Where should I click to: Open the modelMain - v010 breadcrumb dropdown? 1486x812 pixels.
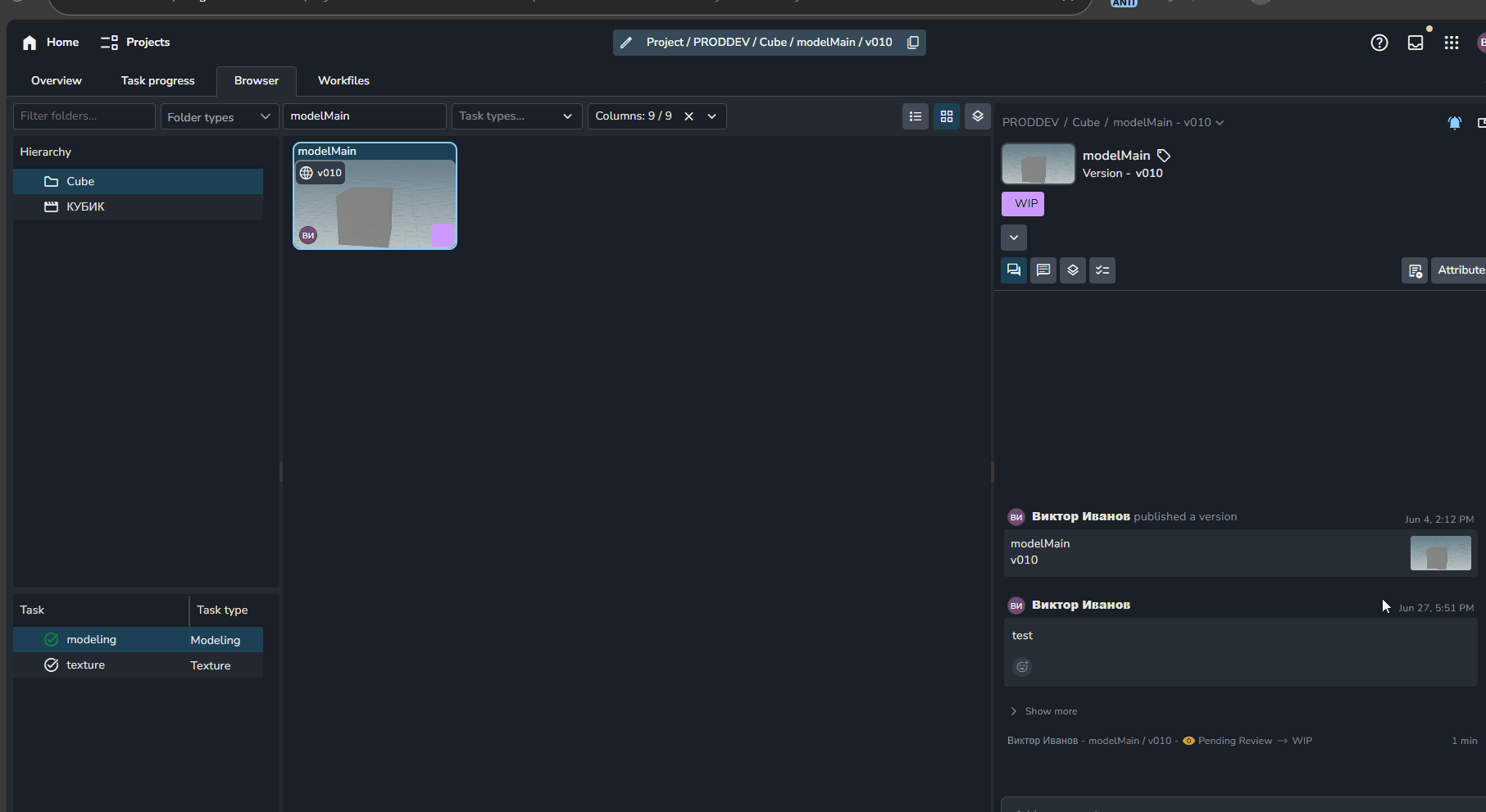tap(1168, 122)
